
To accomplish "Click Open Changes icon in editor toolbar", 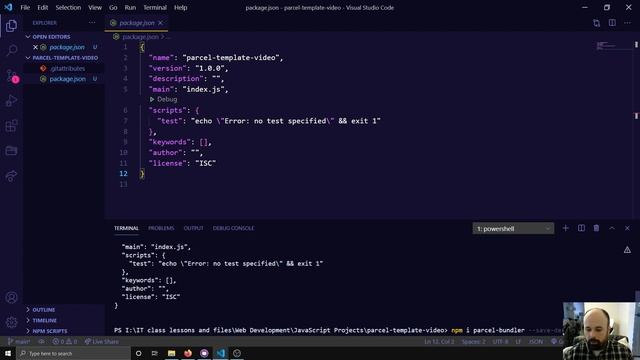I will click(x=597, y=23).
